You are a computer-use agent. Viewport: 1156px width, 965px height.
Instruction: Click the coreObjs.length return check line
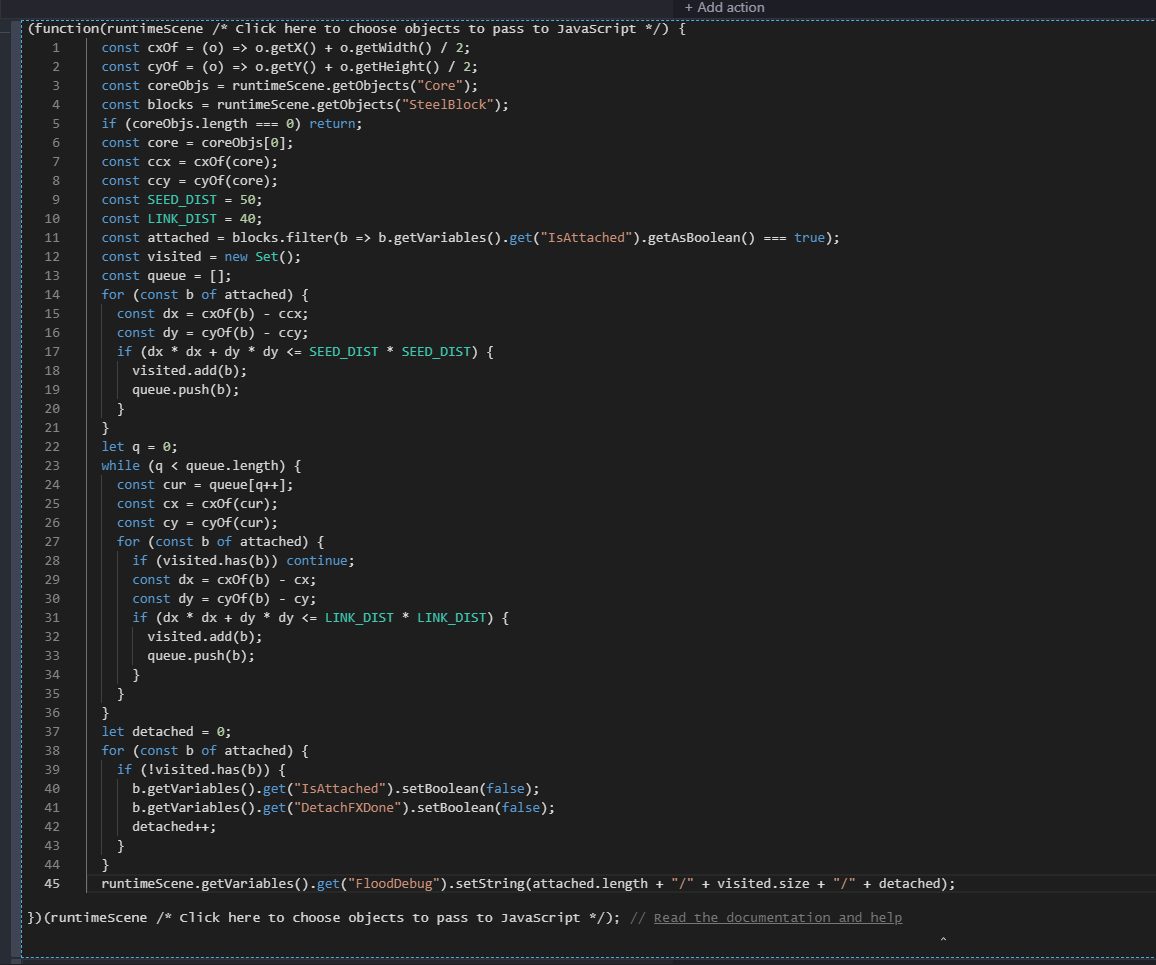point(231,124)
